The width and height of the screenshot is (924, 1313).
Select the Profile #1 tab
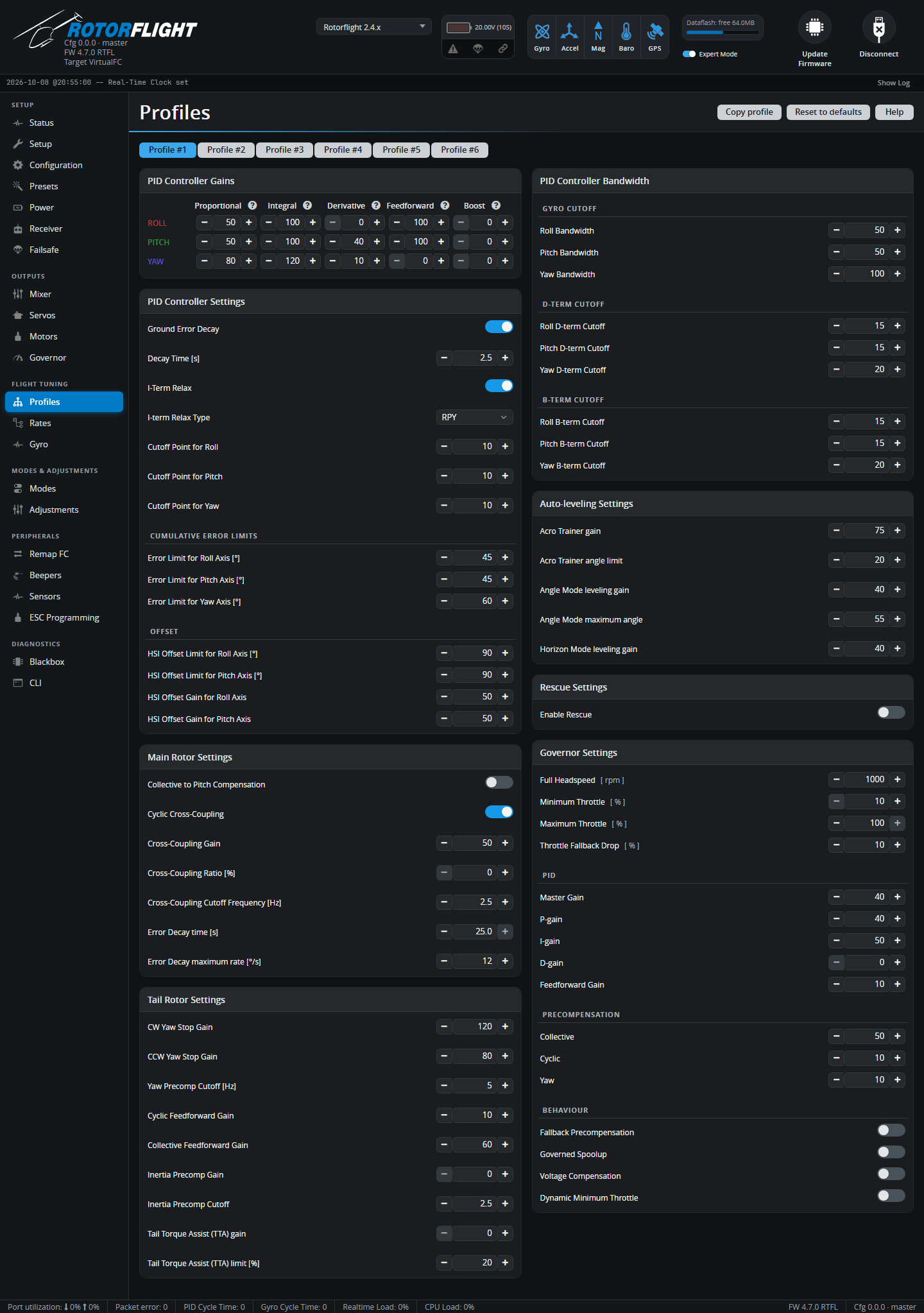168,150
